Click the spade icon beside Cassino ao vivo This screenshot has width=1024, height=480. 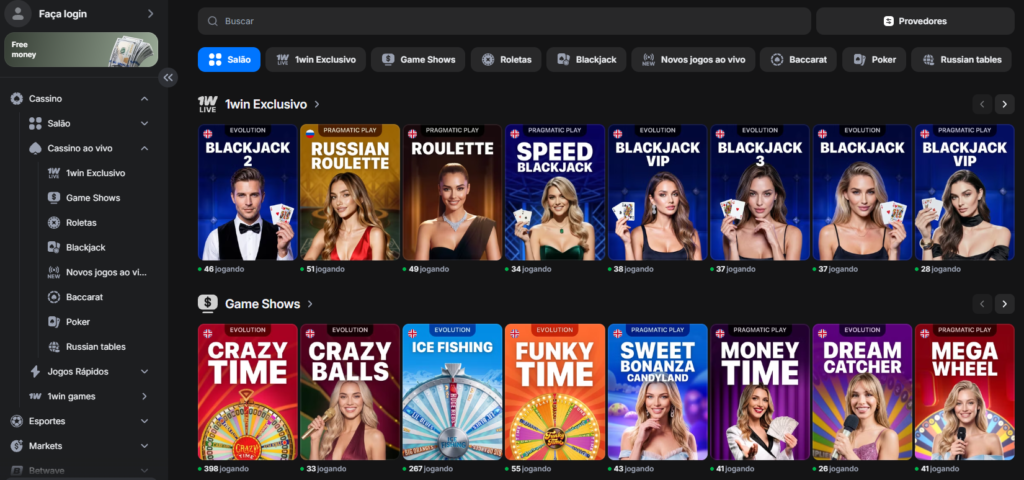click(x=35, y=148)
